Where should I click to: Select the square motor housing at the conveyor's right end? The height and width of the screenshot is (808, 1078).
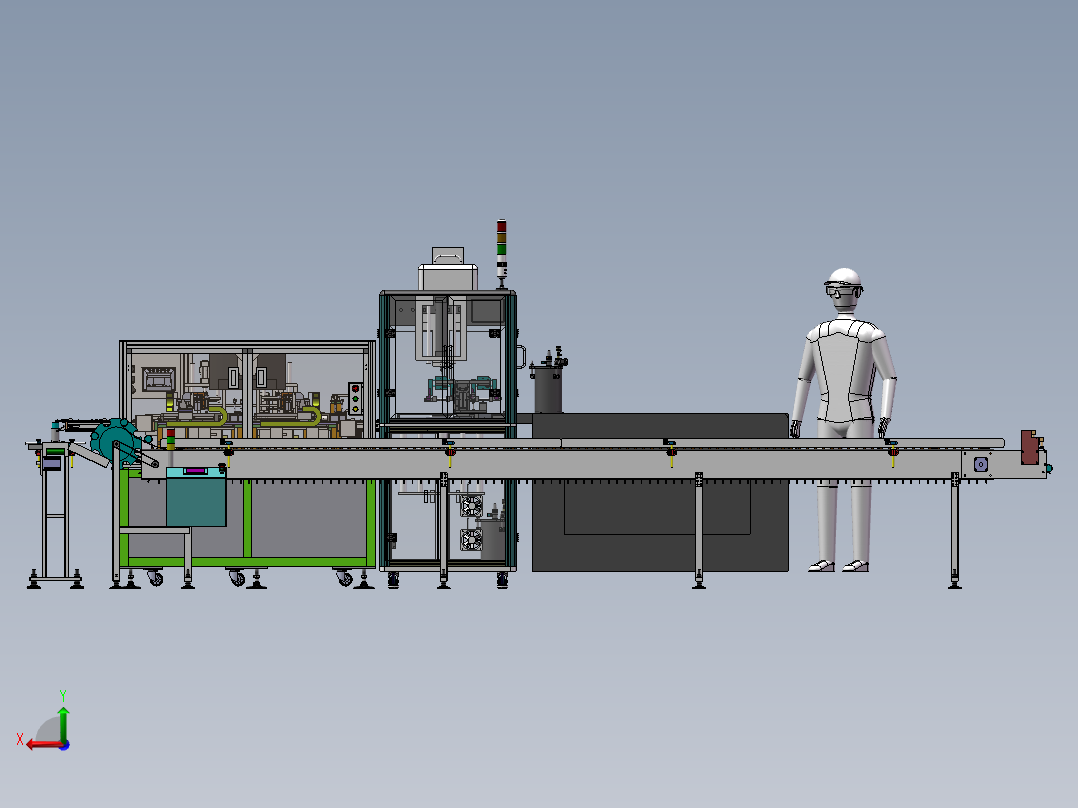(x=980, y=464)
